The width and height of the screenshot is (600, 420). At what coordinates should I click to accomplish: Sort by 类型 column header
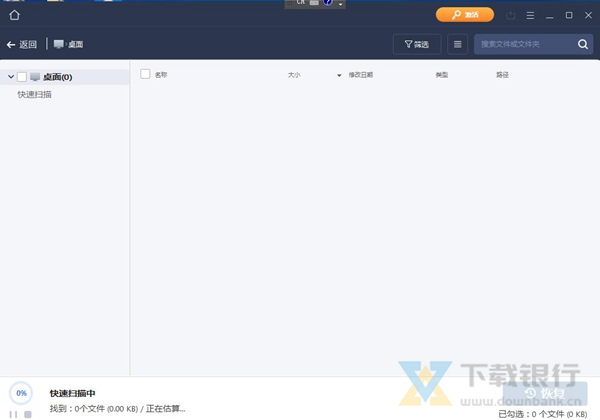[x=442, y=75]
